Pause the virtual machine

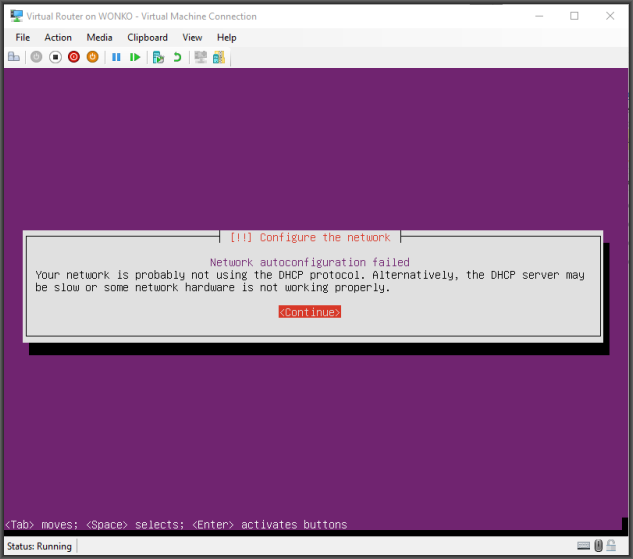tap(116, 57)
